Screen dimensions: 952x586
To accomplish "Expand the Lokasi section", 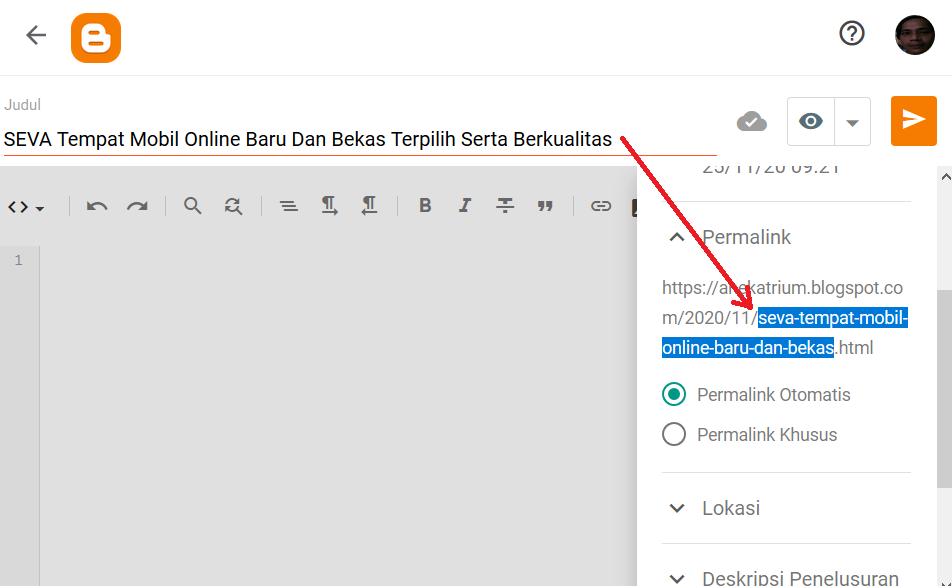I will tap(677, 508).
